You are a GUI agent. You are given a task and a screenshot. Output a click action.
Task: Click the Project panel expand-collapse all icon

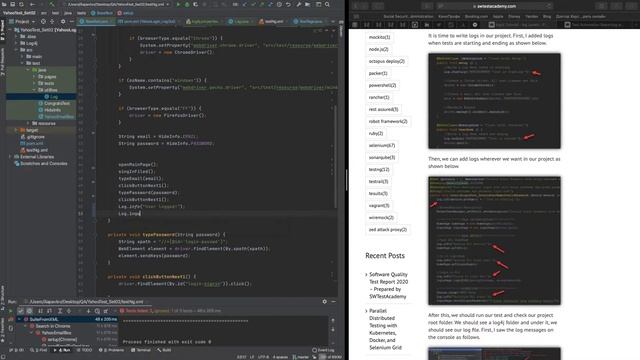coord(52,21)
